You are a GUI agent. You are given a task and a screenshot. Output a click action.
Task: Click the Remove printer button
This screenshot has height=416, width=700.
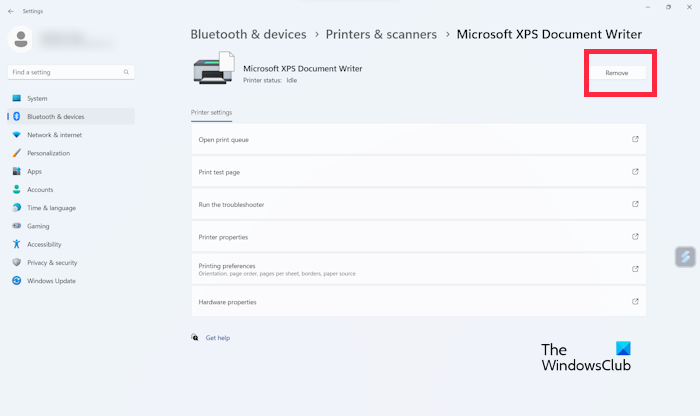616,73
